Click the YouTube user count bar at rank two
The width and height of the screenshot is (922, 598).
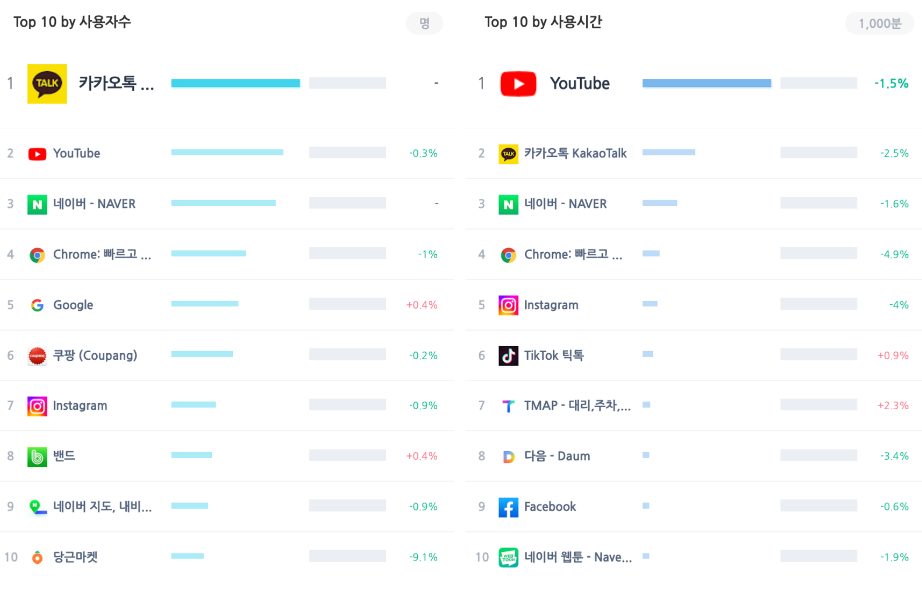pos(227,152)
